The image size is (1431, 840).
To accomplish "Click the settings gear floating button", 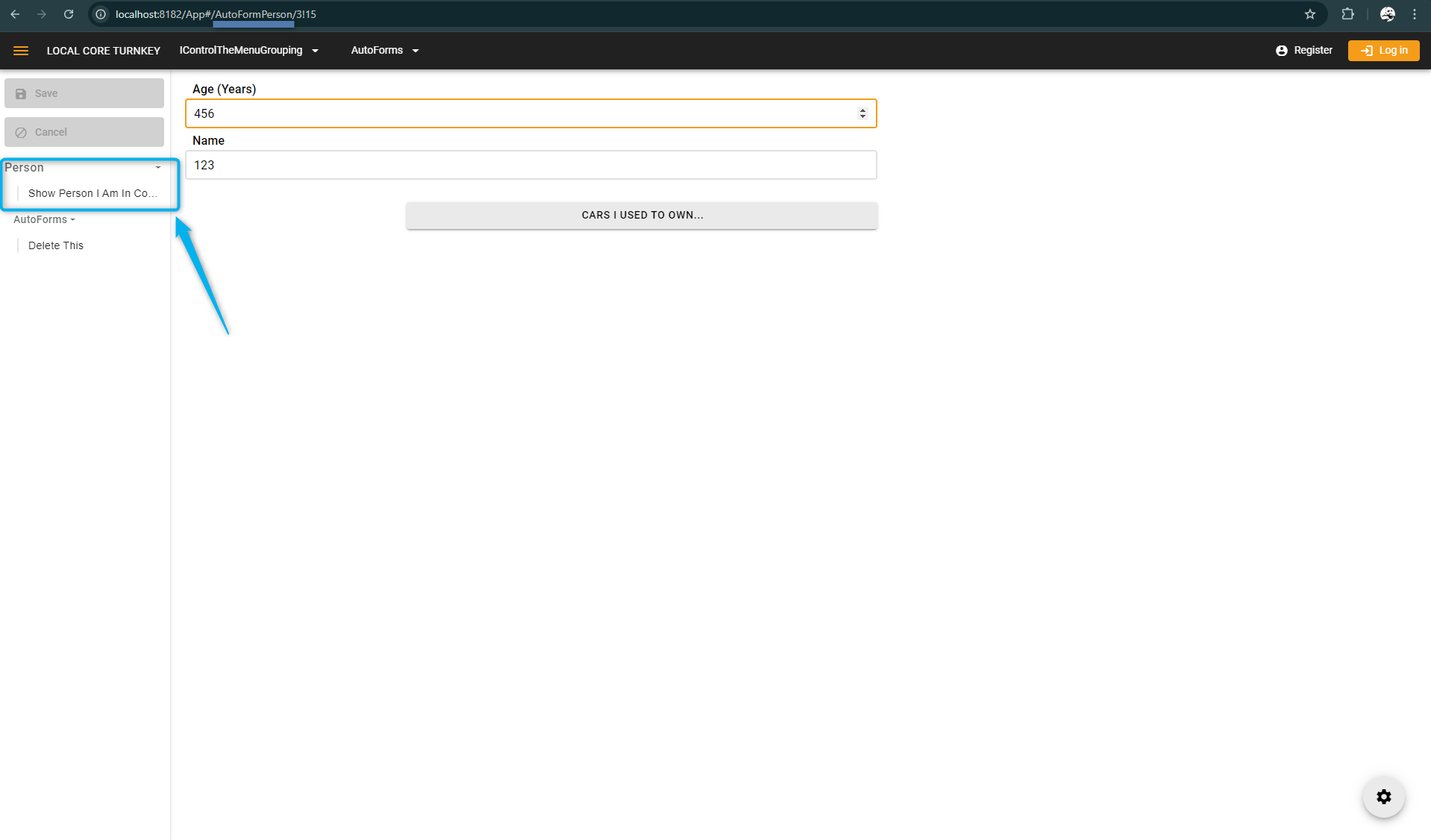I will (1383, 797).
